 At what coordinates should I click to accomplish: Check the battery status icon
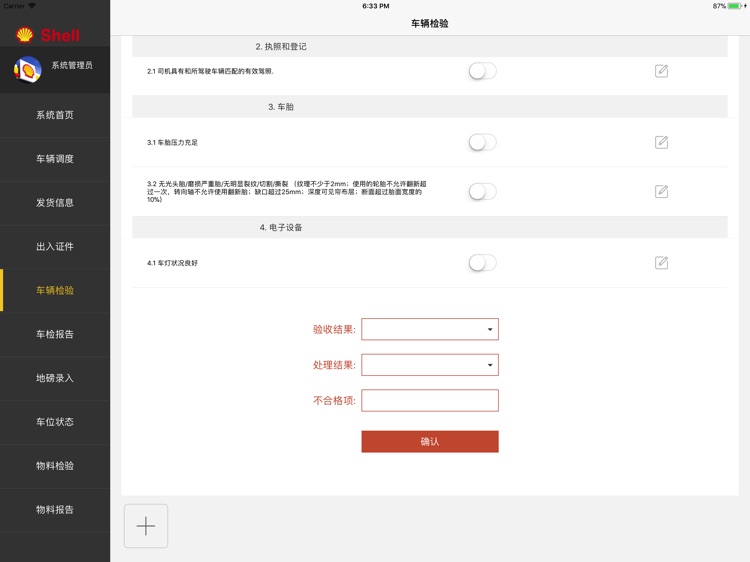coord(735,6)
